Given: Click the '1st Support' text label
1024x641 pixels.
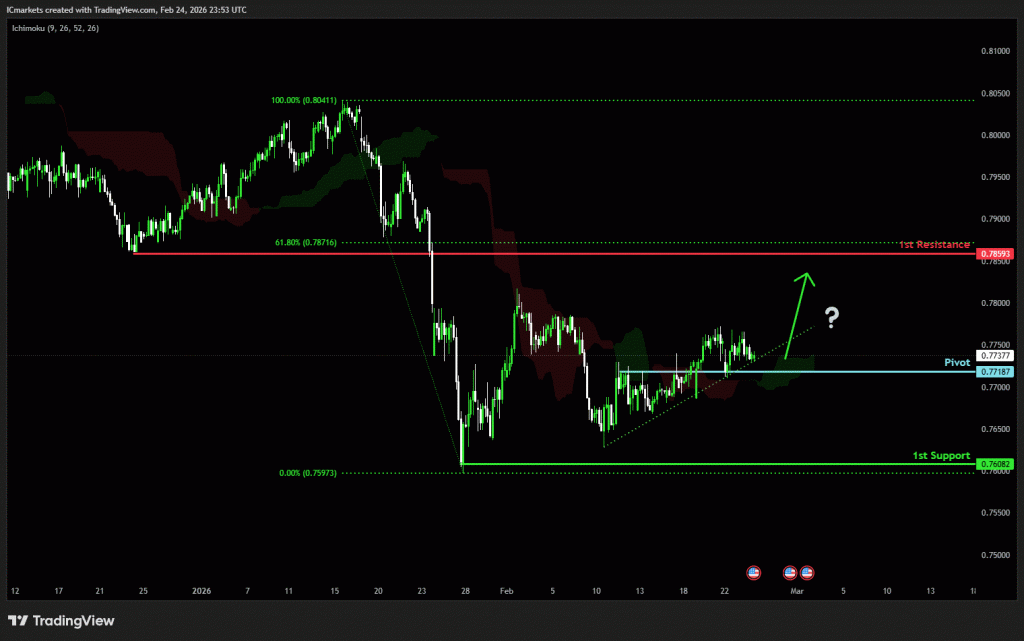Looking at the screenshot, I should click(x=941, y=455).
